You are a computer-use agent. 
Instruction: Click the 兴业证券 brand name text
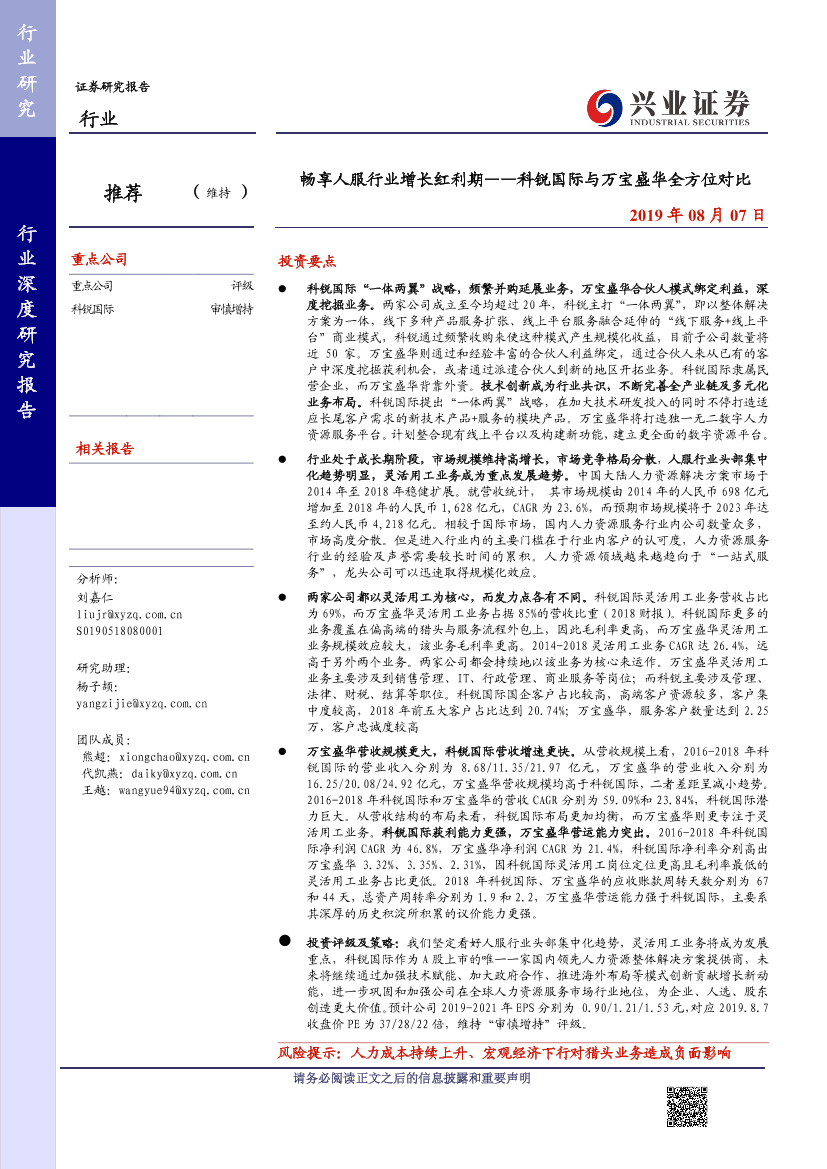(687, 101)
